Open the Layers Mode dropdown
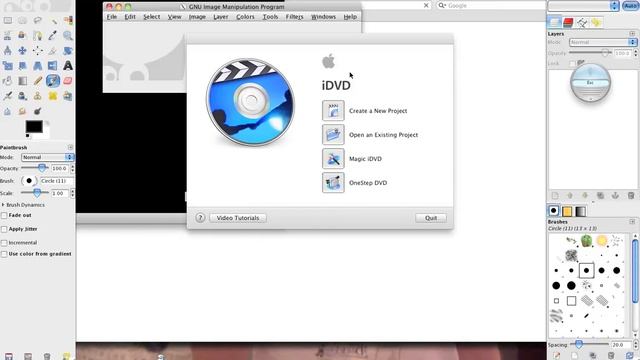Screen dimensions: 640x360 coord(603,42)
